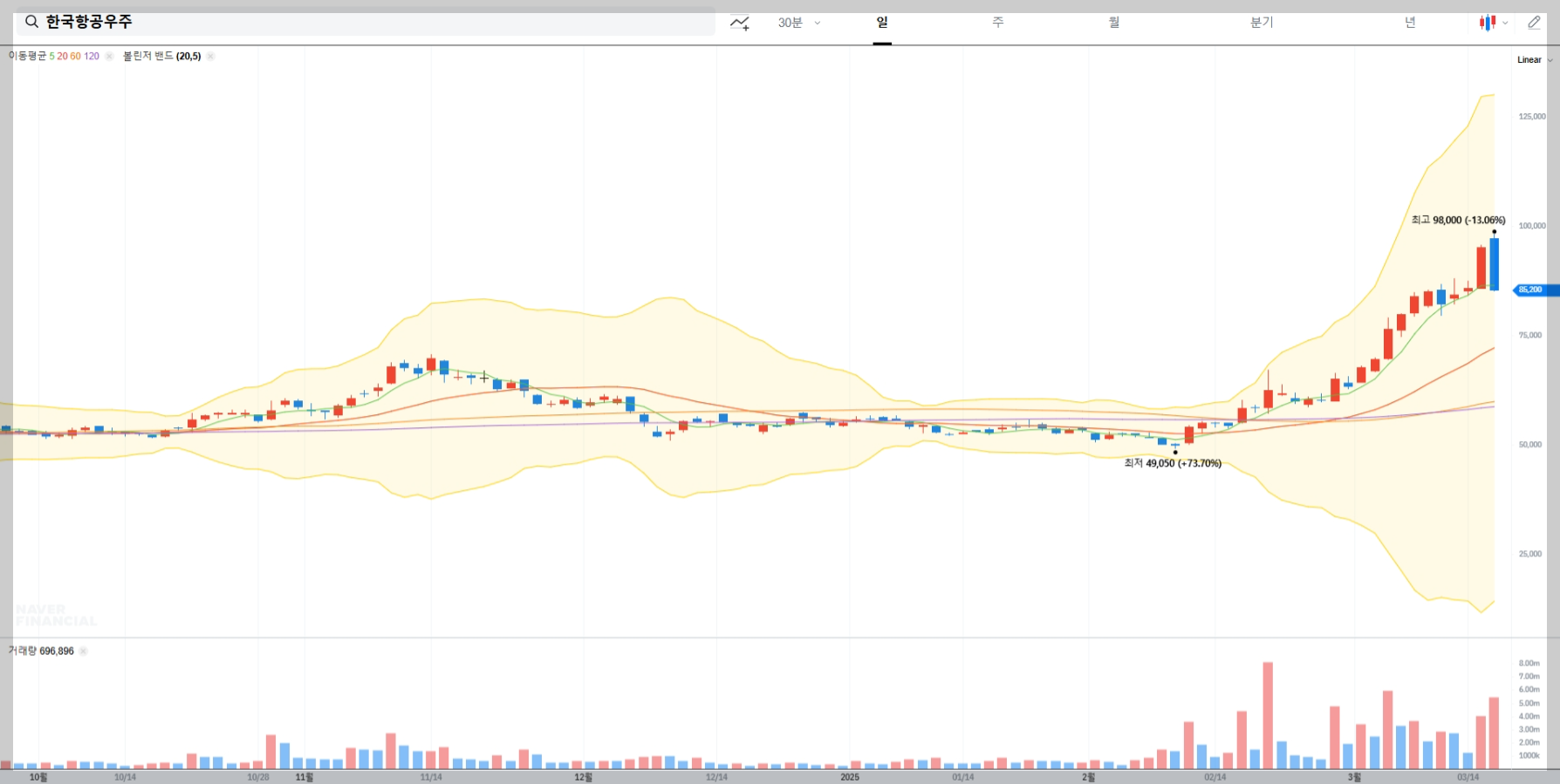Click the tallest red volume bar

(x=1268, y=716)
